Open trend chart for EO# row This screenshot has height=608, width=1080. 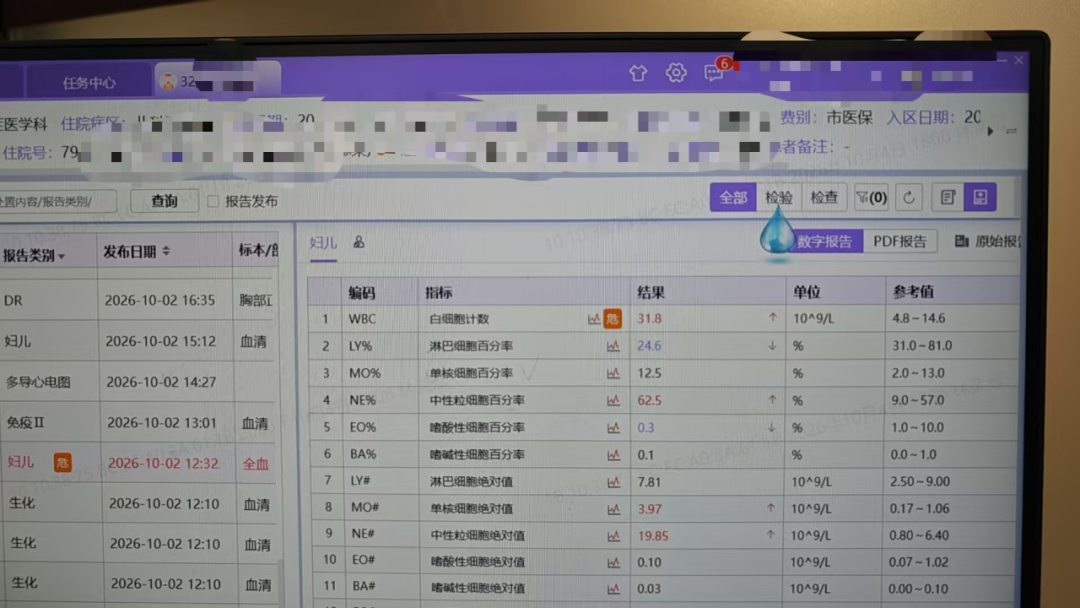point(613,563)
